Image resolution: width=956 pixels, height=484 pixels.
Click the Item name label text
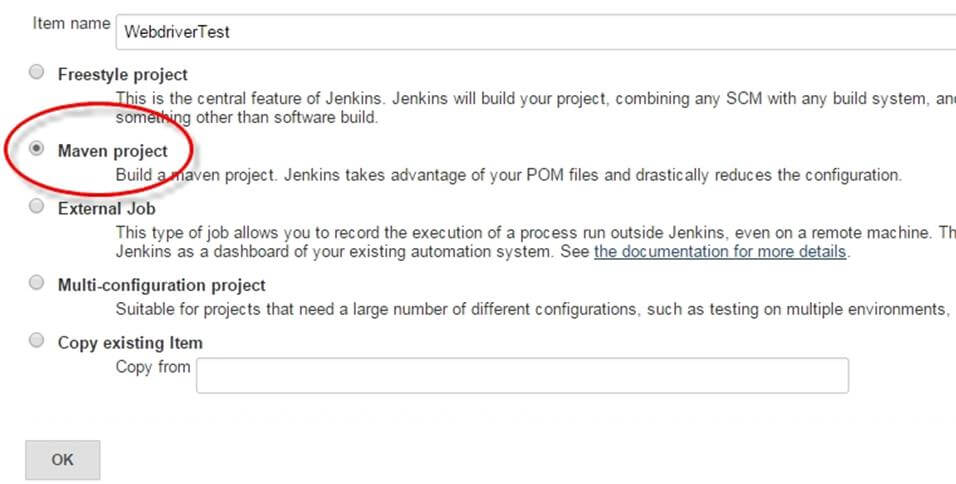pos(71,23)
